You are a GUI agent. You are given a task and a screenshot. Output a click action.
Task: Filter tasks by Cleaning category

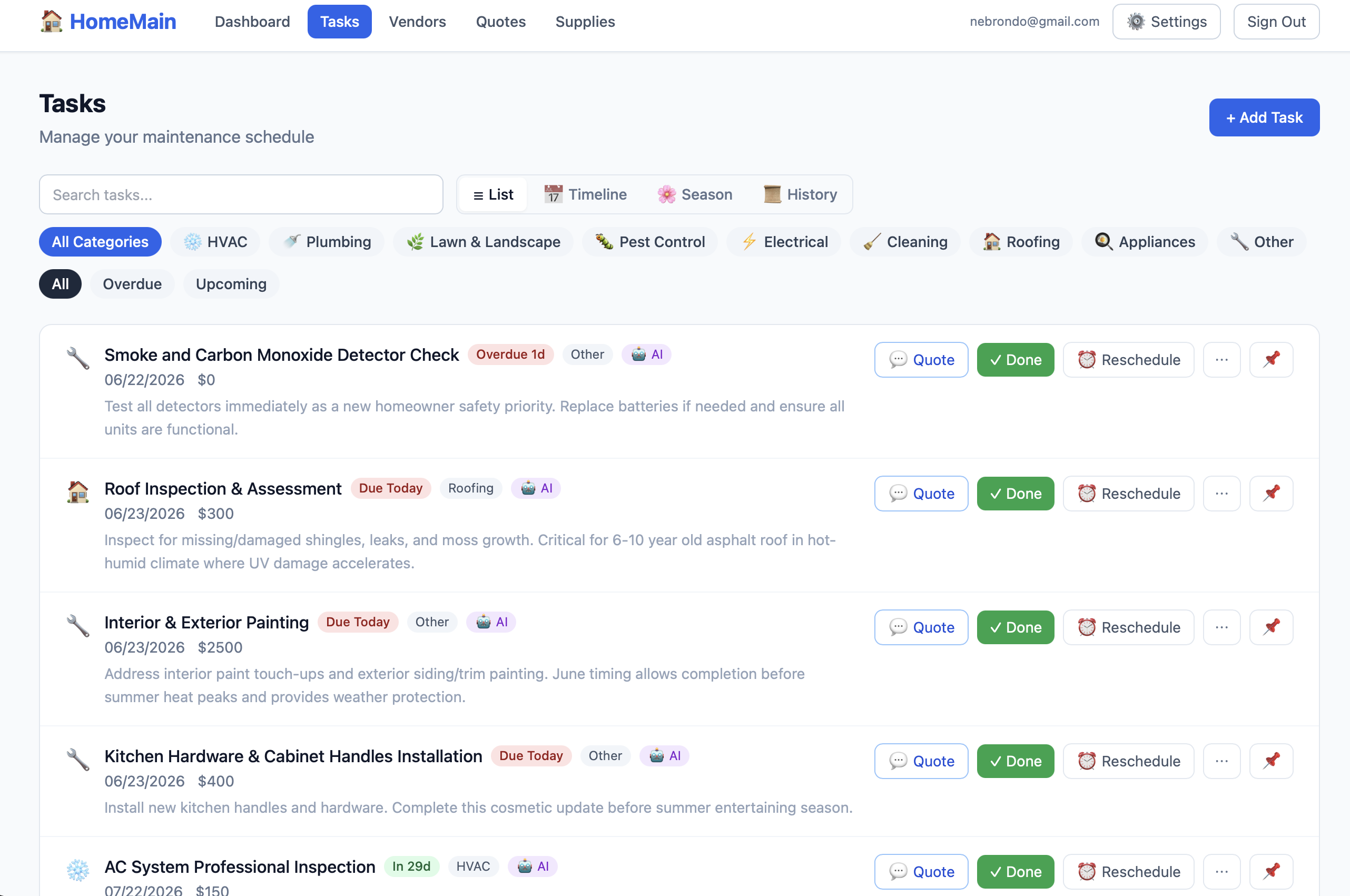tap(905, 242)
